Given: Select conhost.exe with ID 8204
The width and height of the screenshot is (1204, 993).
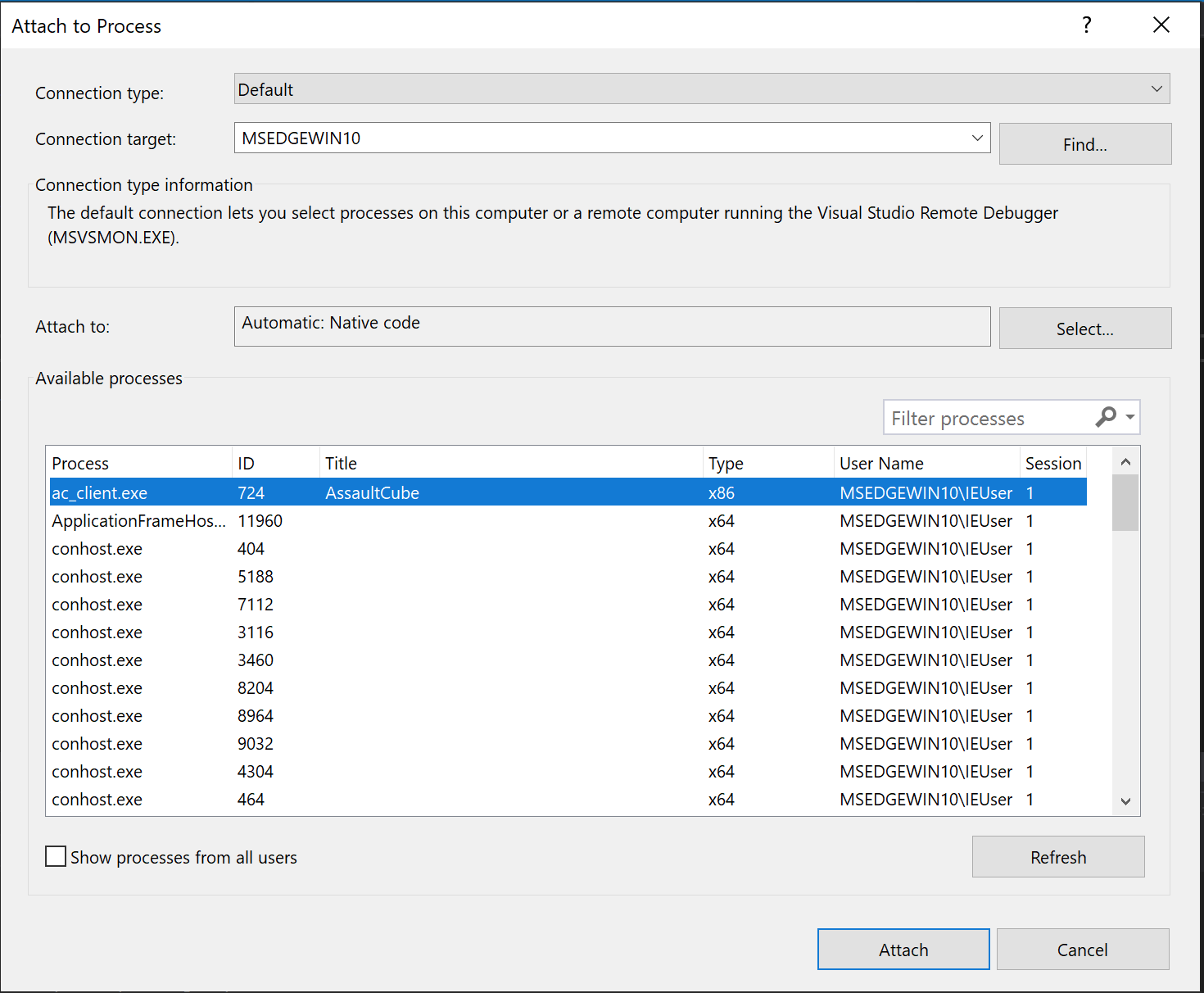Looking at the screenshot, I should 568,687.
